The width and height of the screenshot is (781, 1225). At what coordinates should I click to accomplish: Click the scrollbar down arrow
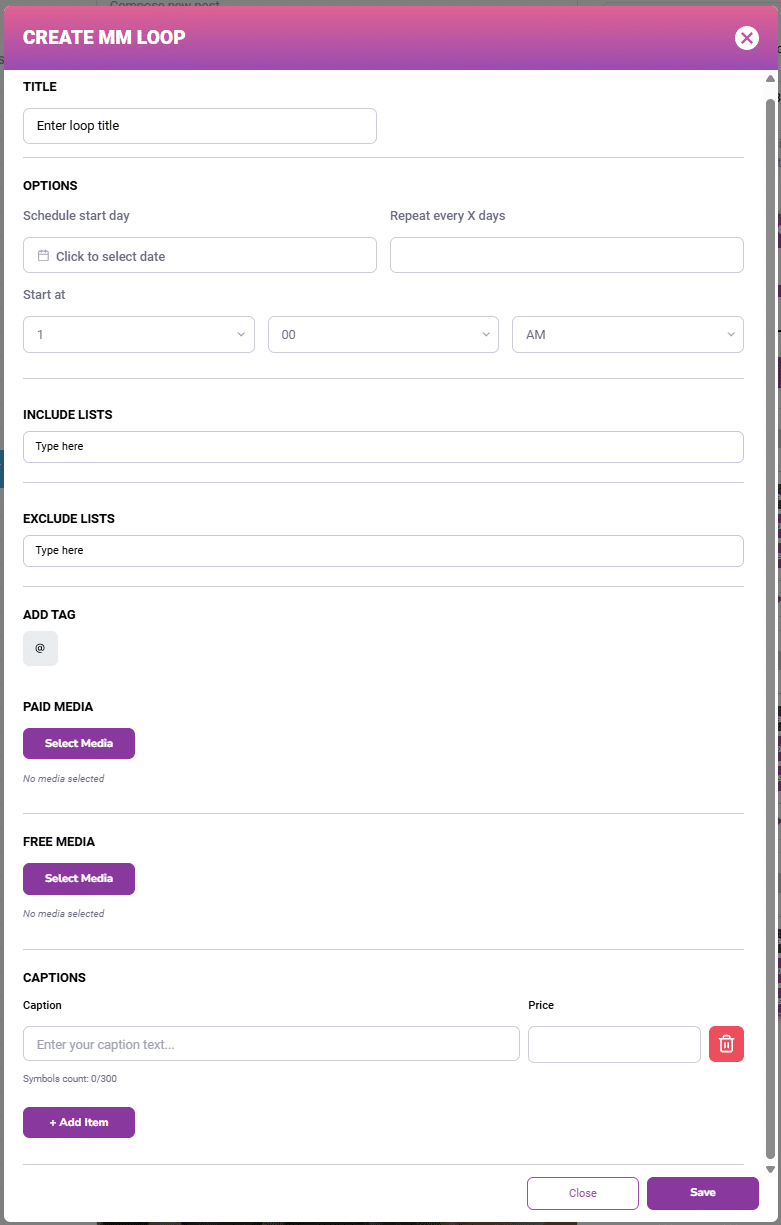click(x=770, y=1168)
